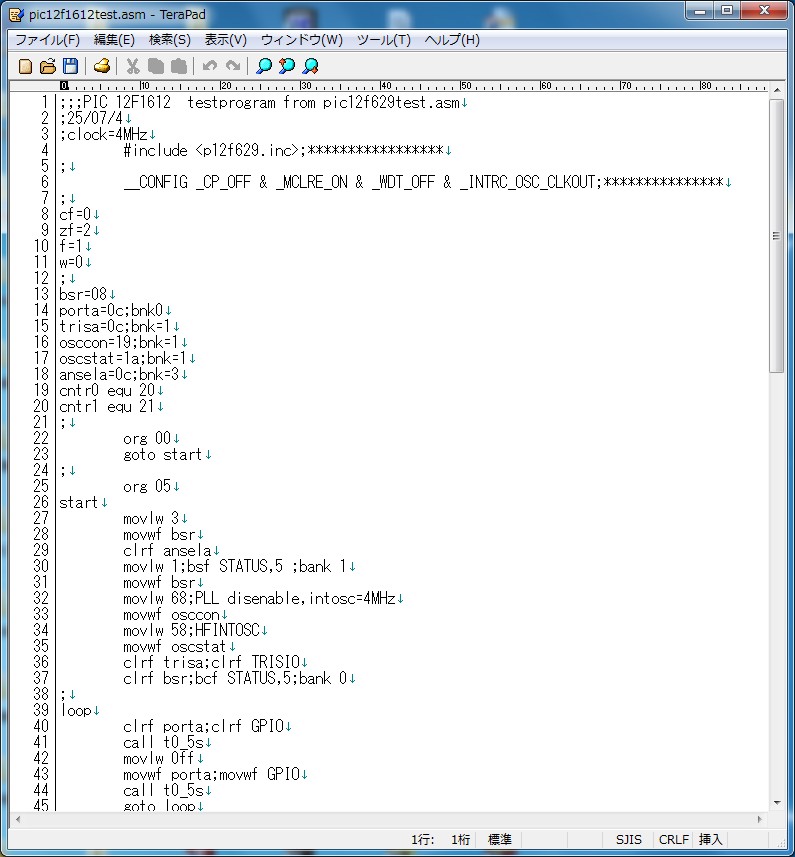The height and width of the screenshot is (857, 795).
Task: Open the ファイル(F) menu
Action: 48,40
